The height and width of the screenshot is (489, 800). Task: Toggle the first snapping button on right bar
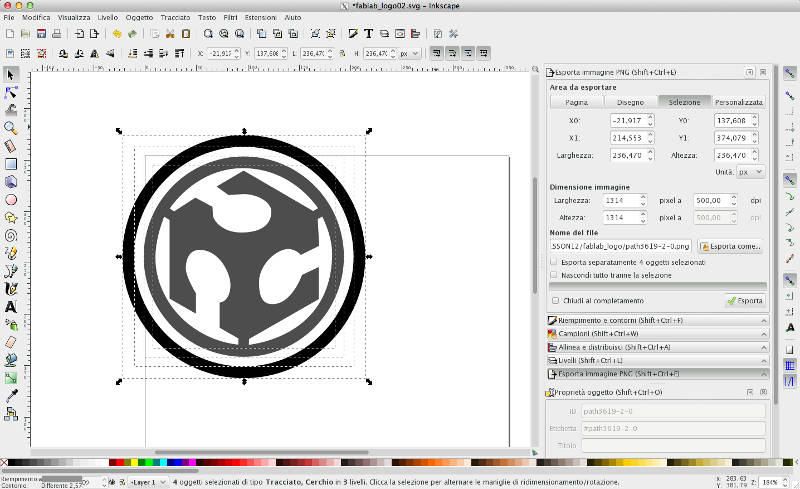[789, 74]
